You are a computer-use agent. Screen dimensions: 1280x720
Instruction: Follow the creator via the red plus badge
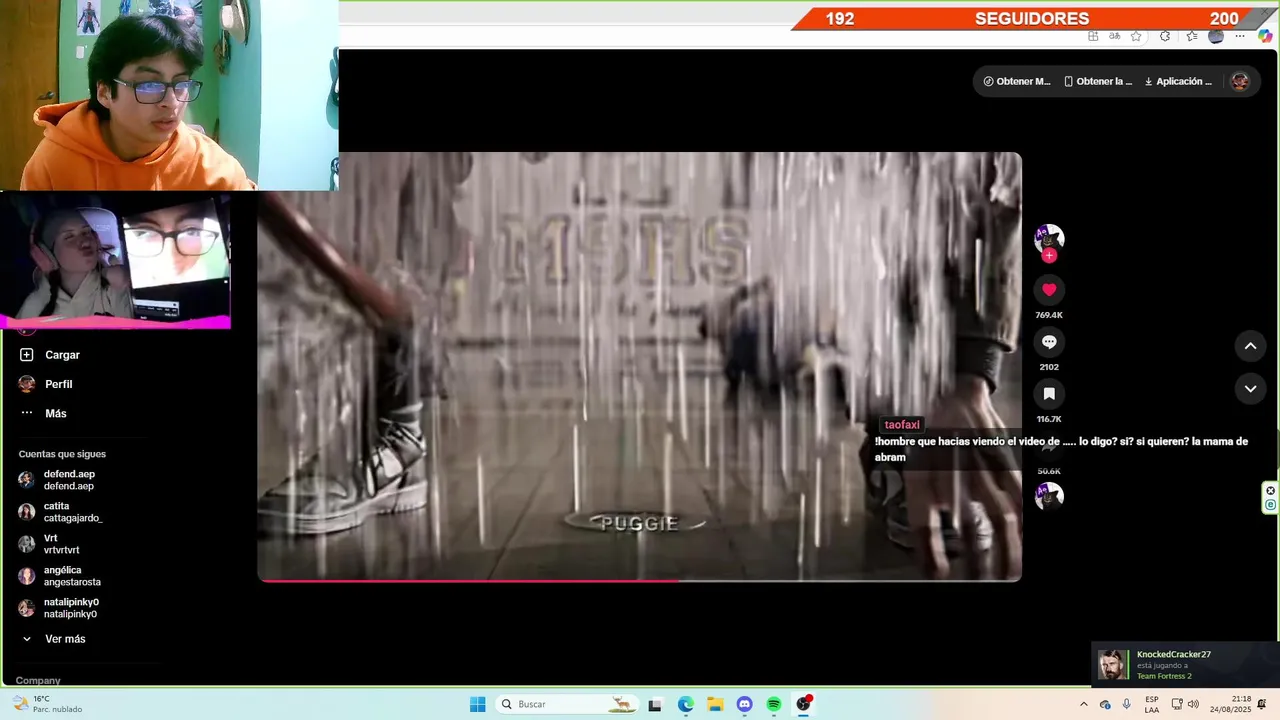[x=1049, y=256]
